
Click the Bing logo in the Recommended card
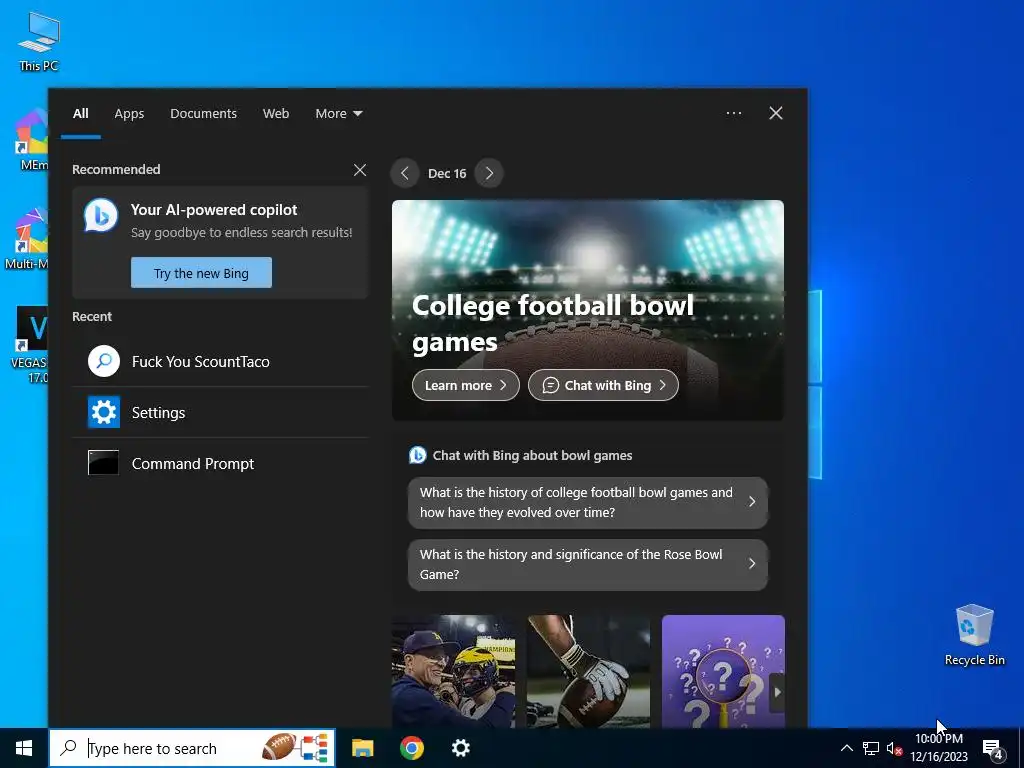[101, 215]
